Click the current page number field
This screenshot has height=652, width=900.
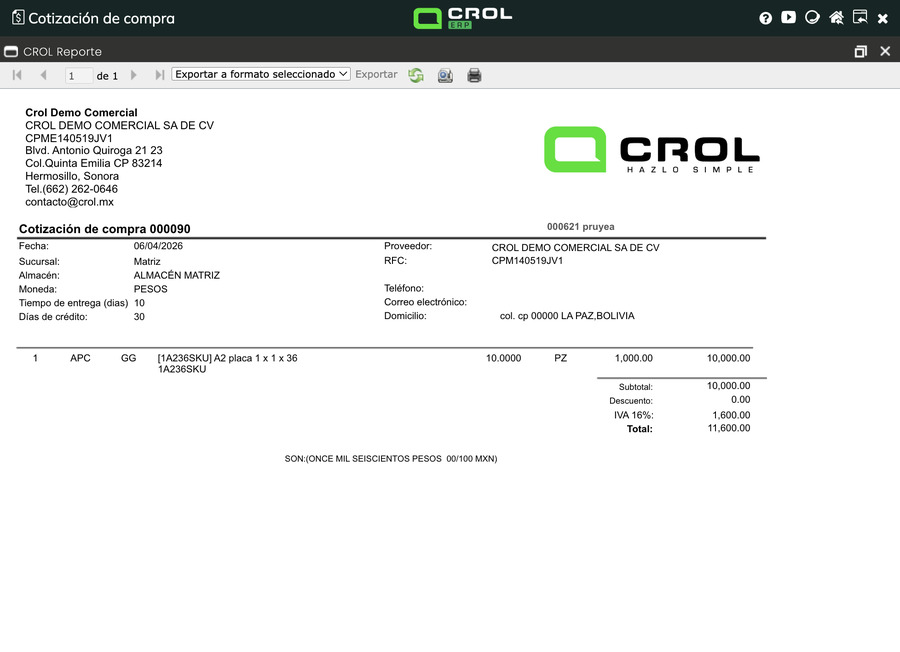click(x=78, y=76)
